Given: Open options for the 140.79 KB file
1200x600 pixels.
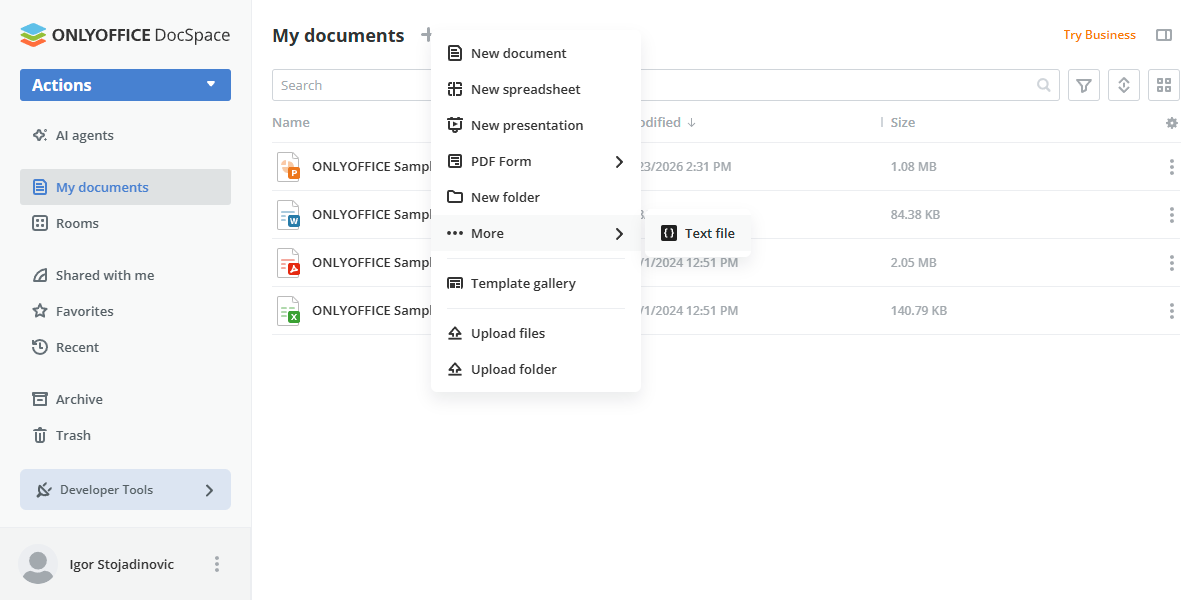Looking at the screenshot, I should (1172, 311).
